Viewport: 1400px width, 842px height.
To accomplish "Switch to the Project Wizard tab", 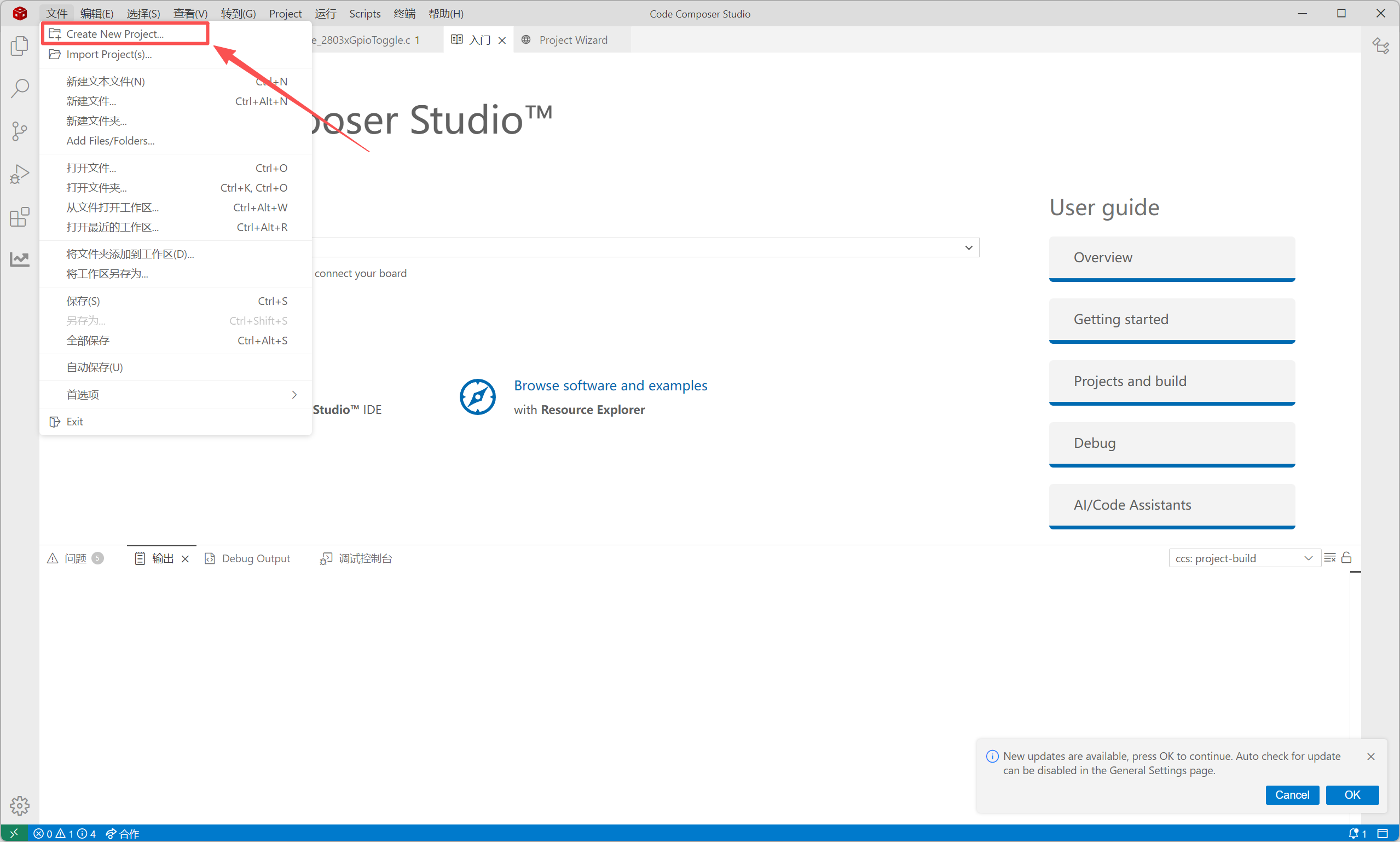I will tap(572, 40).
